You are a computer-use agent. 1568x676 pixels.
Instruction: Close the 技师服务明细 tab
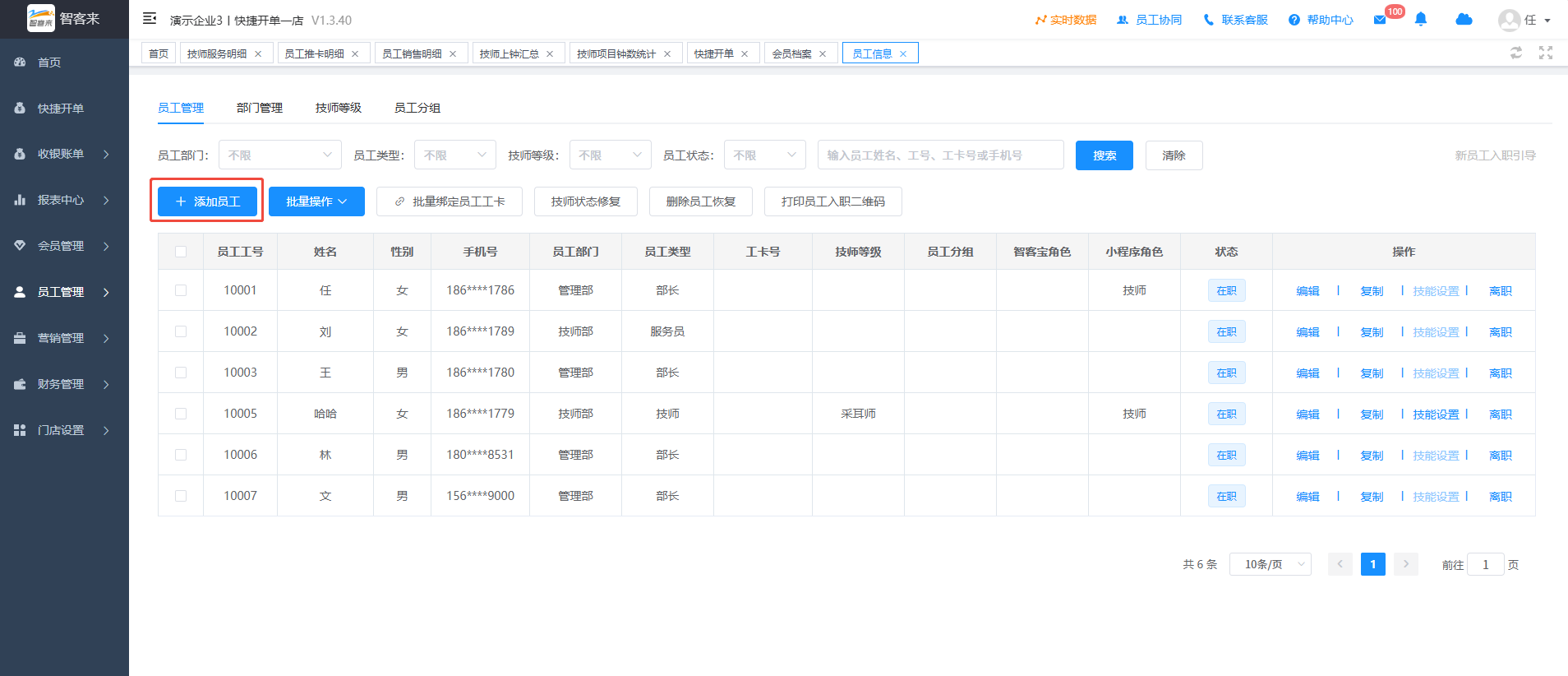coord(258,53)
